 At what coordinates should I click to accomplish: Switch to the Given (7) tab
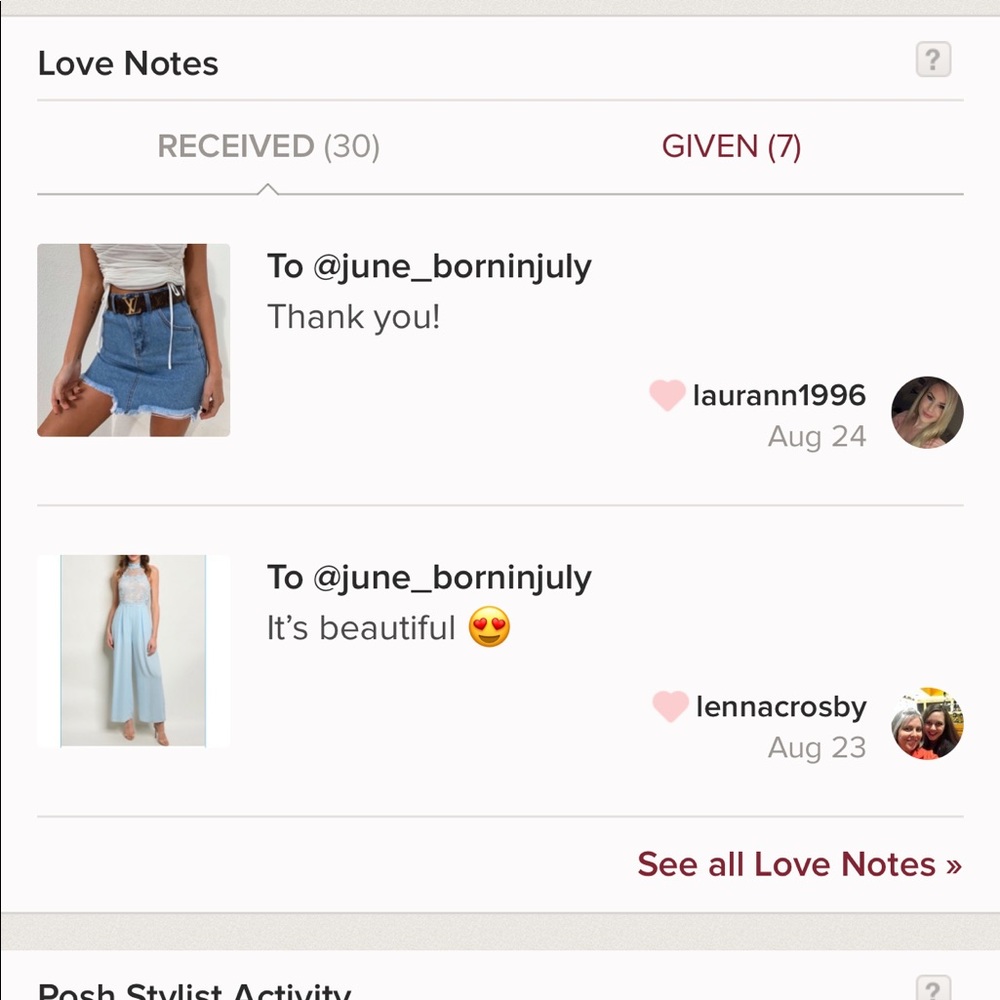(731, 147)
